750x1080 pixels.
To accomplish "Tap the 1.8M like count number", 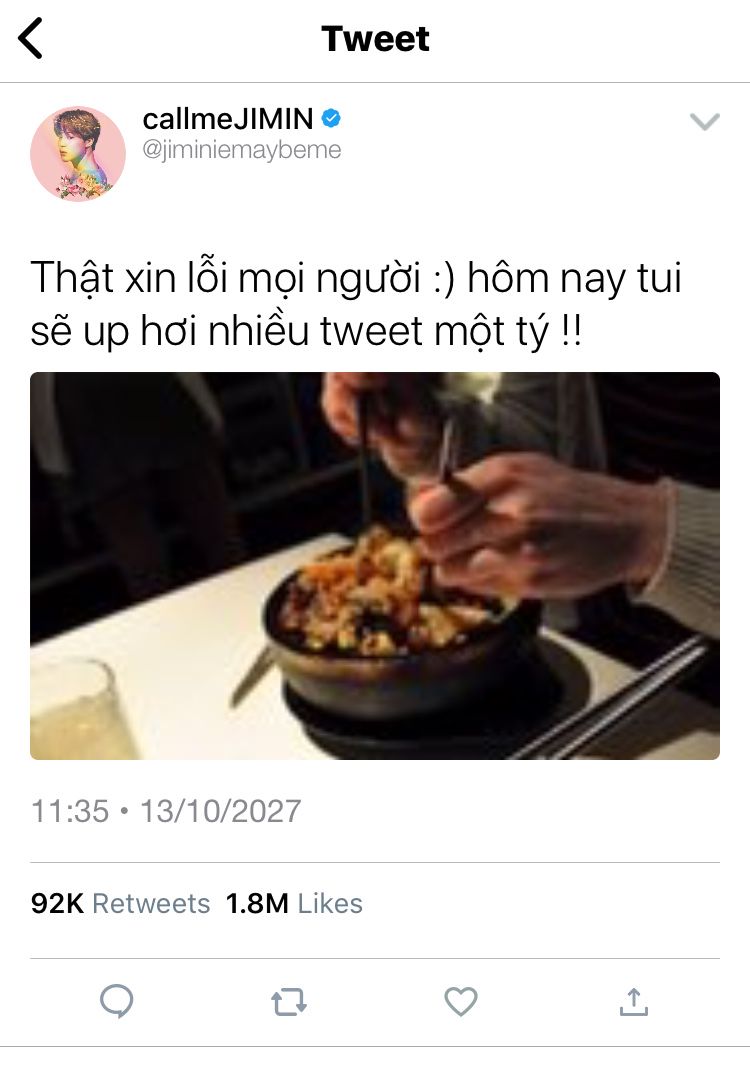I will (257, 903).
